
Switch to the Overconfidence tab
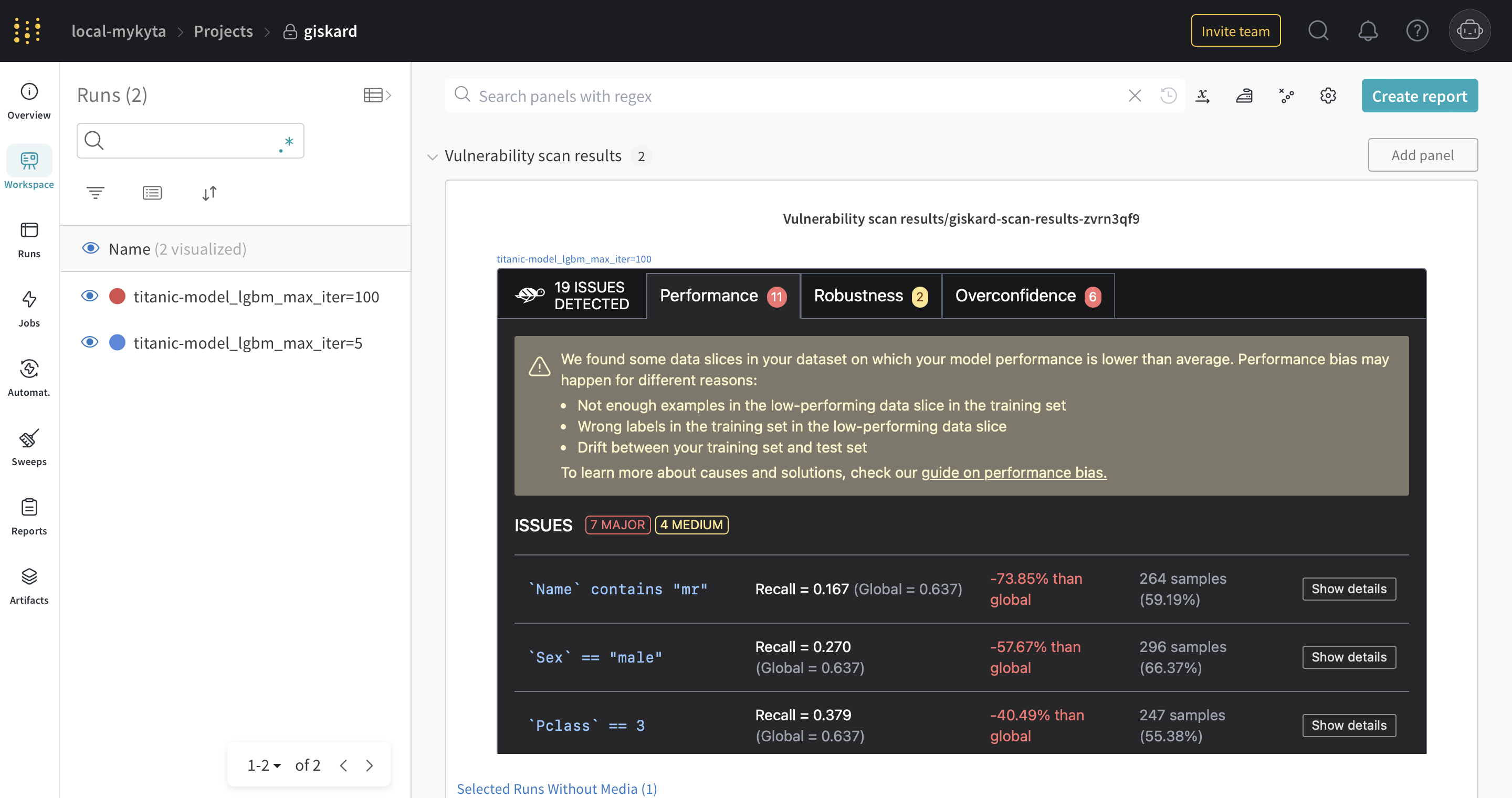pyautogui.click(x=1028, y=296)
